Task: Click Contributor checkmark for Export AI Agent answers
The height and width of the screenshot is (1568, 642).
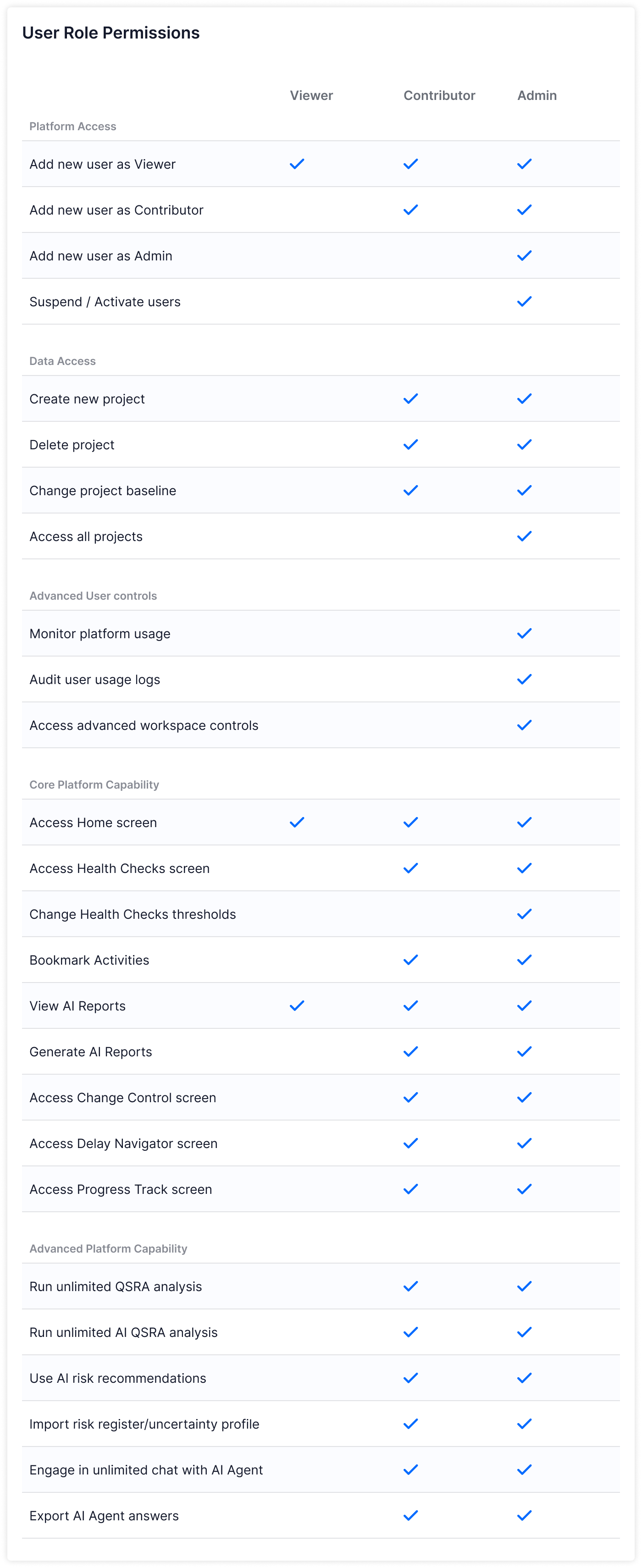Action: 411,1516
